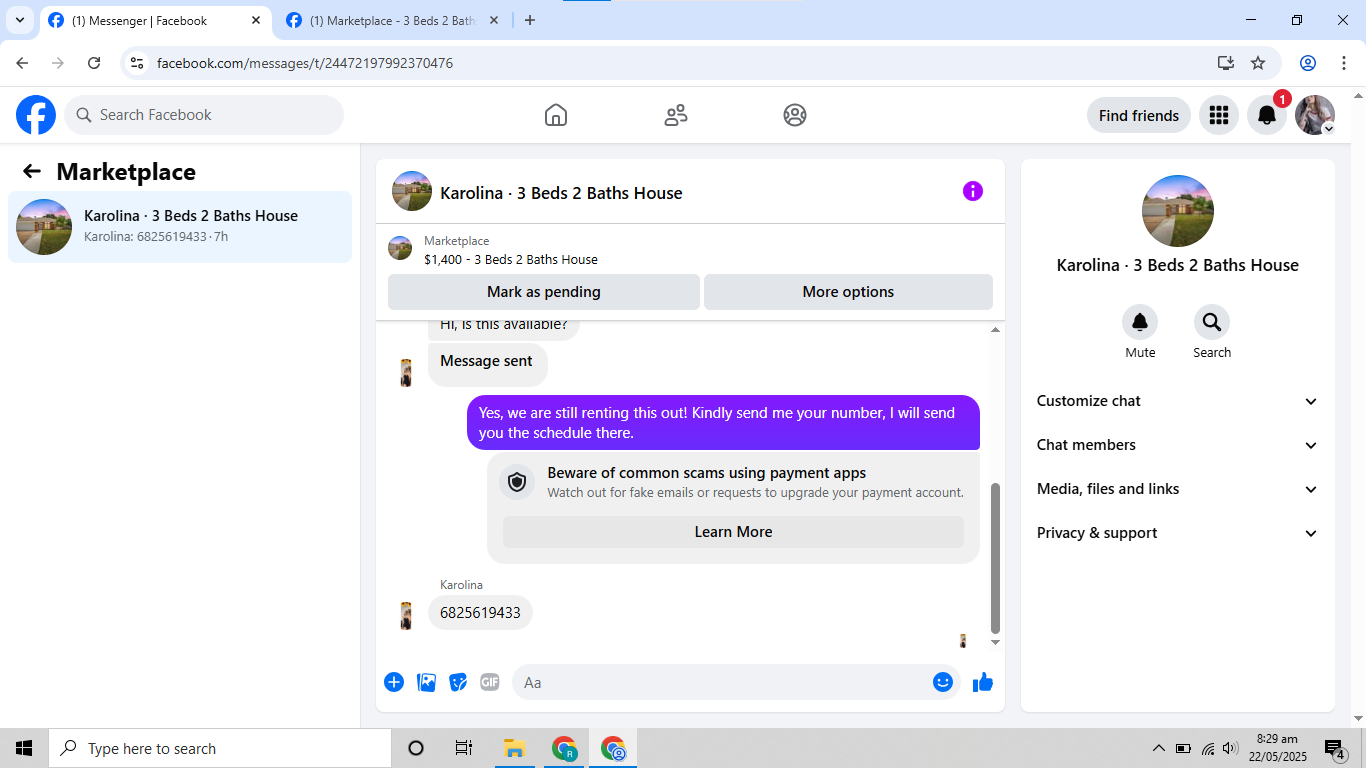Search in conversation icon
The width and height of the screenshot is (1366, 768).
click(x=1212, y=322)
